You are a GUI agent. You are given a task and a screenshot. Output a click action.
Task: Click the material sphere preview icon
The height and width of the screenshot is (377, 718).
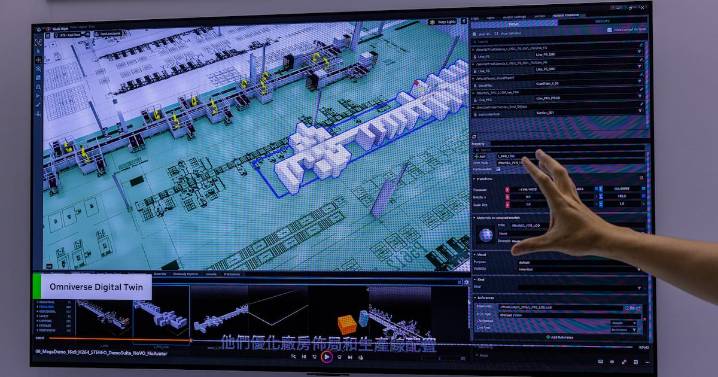click(x=486, y=235)
